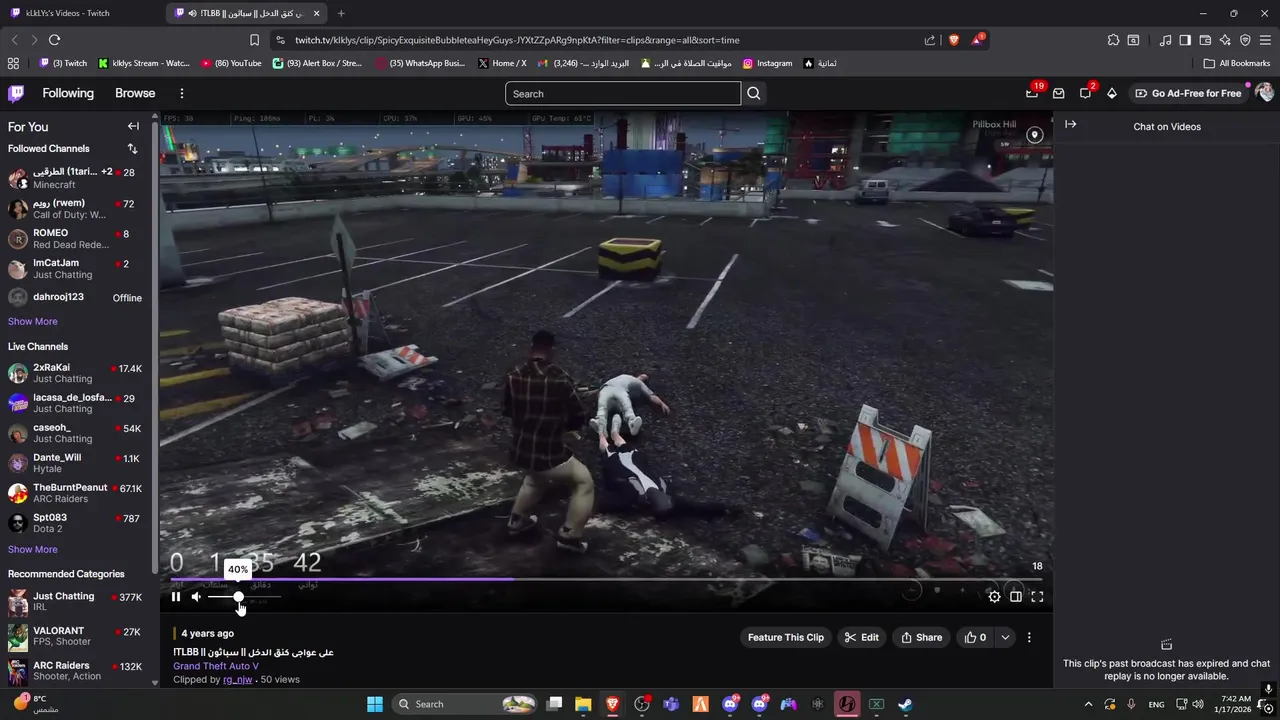This screenshot has width=1280, height=720.
Task: Pause the clip with the pause button
Action: [176, 597]
